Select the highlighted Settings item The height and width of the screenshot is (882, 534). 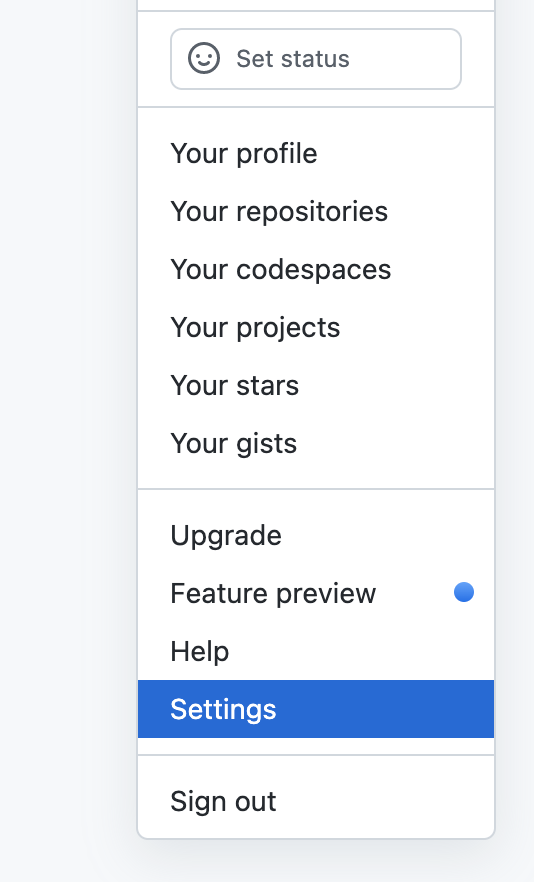tap(316, 709)
